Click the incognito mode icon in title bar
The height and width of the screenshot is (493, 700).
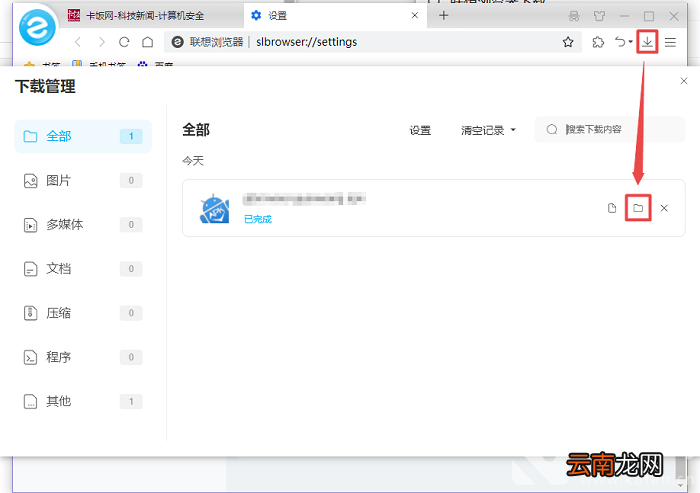point(574,17)
